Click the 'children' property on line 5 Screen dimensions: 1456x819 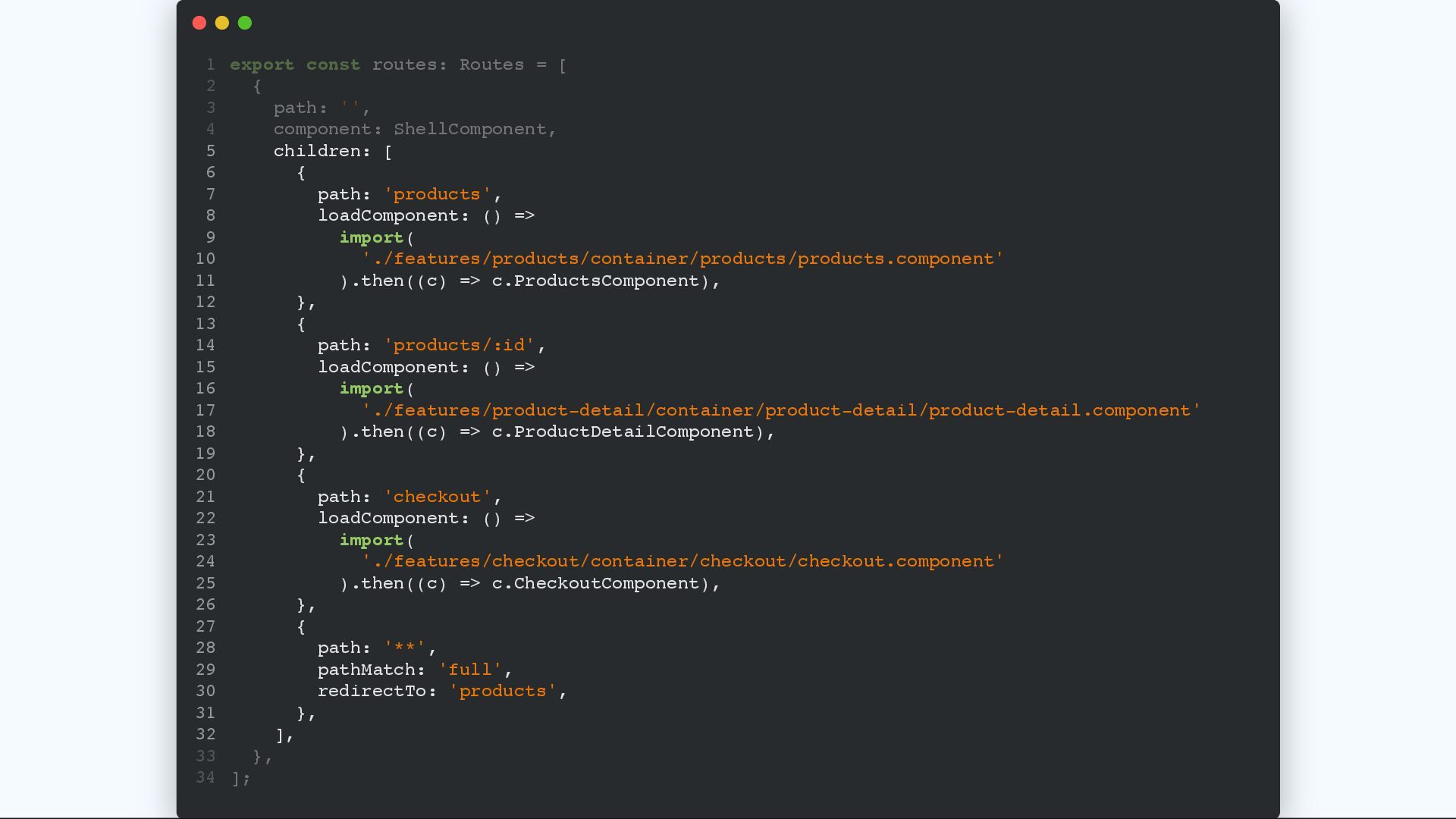316,152
